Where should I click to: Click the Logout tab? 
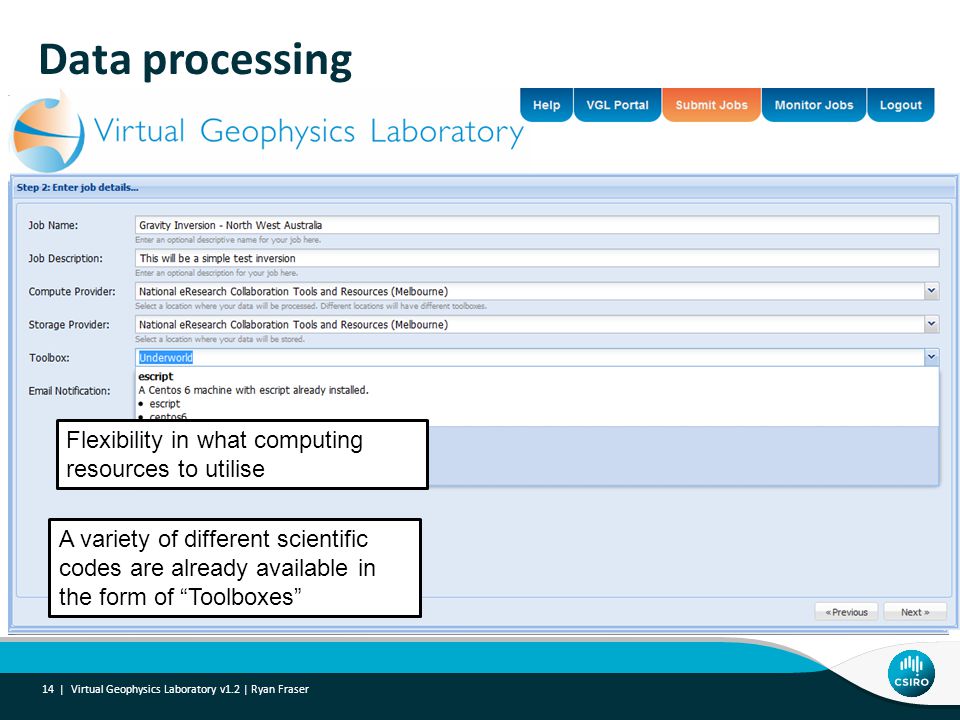click(901, 105)
